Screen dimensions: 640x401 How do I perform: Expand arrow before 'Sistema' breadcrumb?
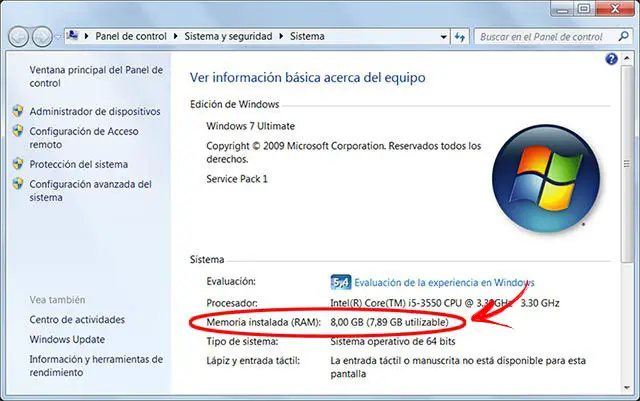point(281,36)
